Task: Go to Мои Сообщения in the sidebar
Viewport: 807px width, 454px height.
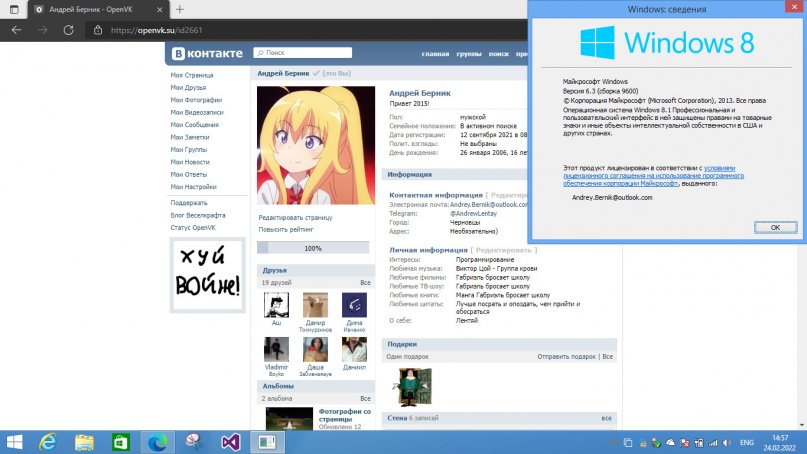Action: tap(194, 125)
